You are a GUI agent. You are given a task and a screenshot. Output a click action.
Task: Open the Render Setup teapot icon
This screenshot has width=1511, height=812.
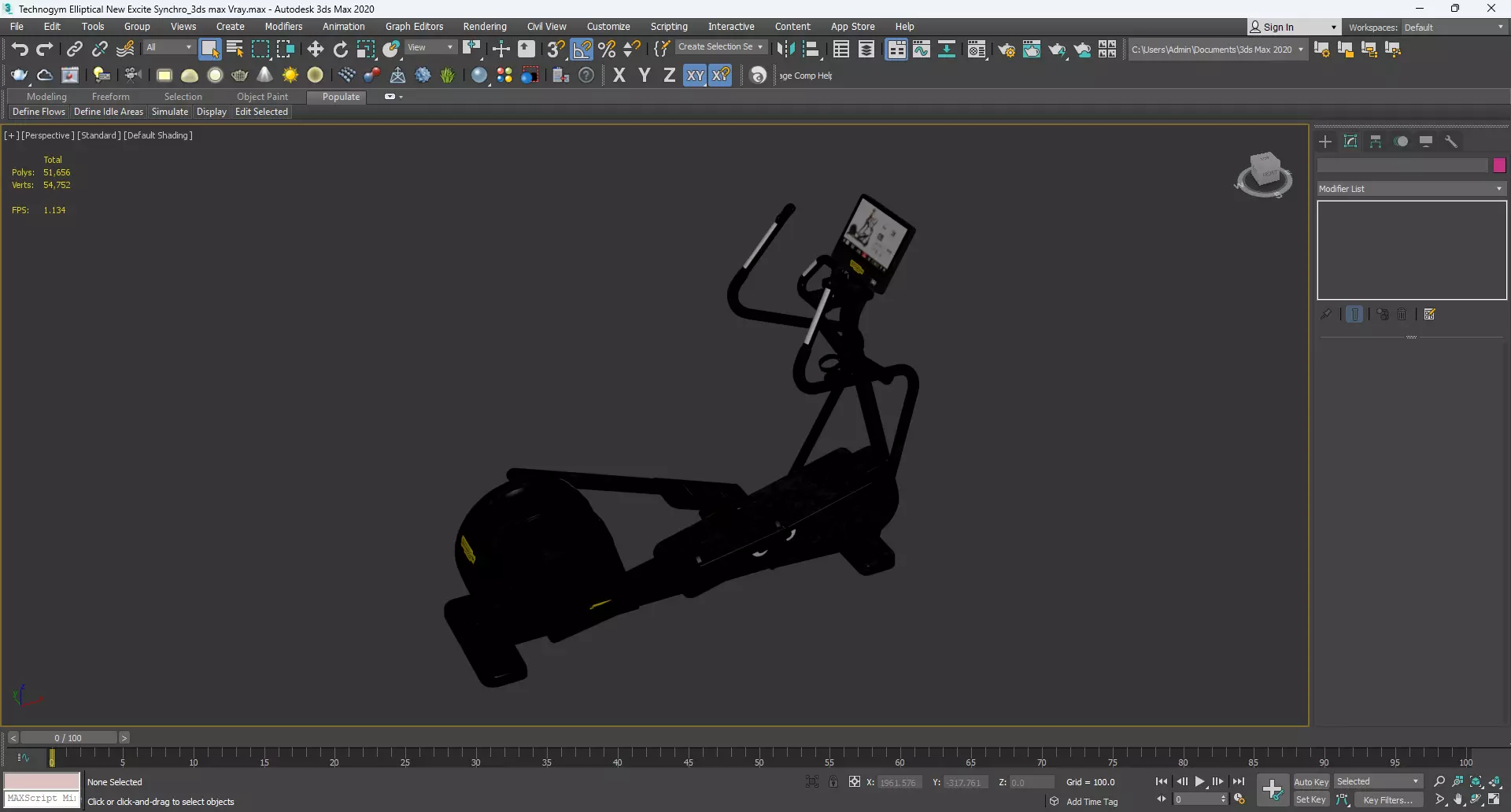pyautogui.click(x=1007, y=50)
